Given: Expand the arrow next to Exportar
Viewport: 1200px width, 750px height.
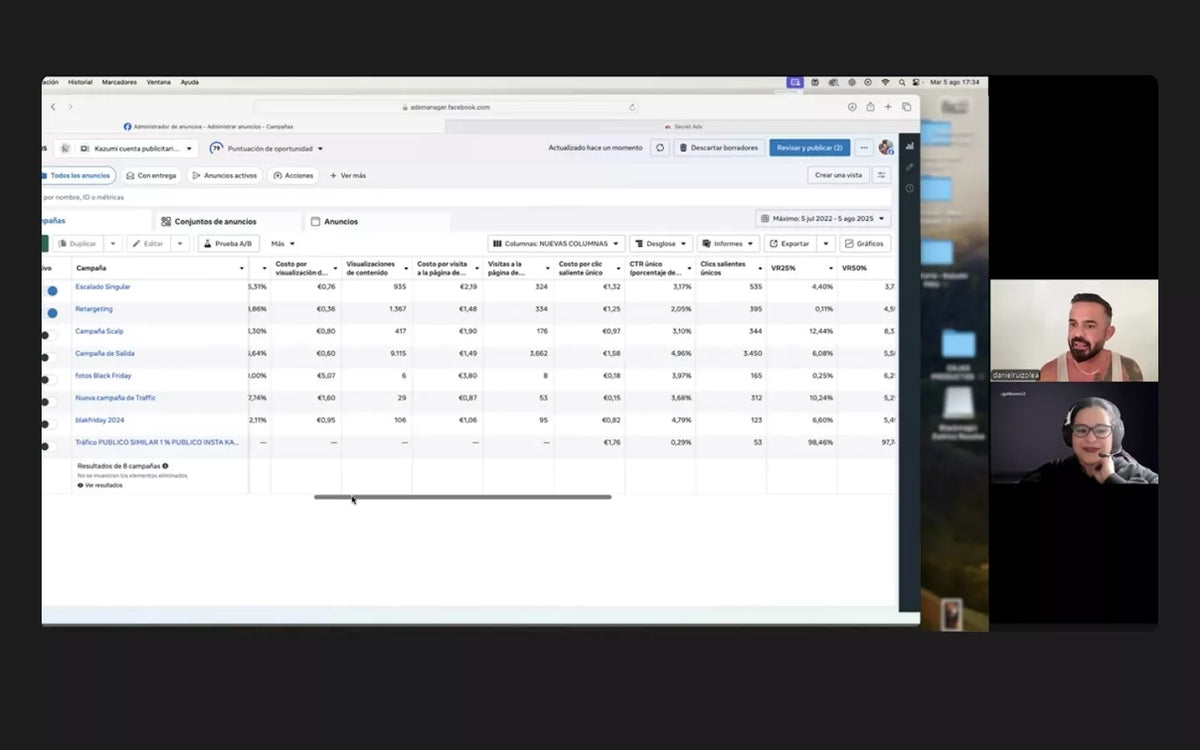Looking at the screenshot, I should 825,243.
